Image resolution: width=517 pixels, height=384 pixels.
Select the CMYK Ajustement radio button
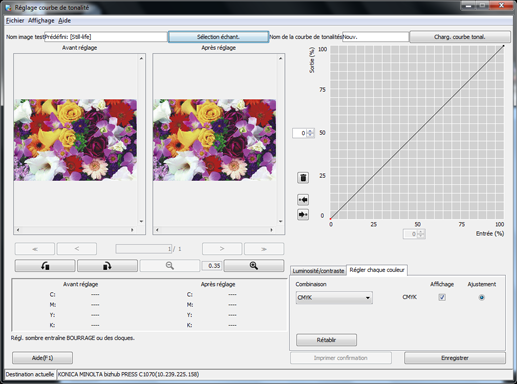(x=481, y=297)
